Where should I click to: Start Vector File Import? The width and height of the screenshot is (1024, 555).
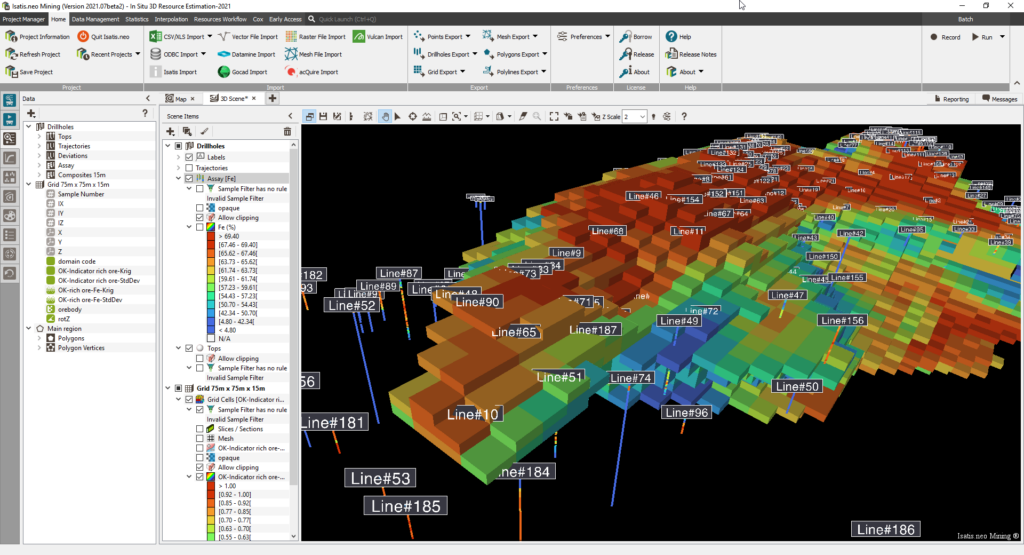pyautogui.click(x=248, y=37)
